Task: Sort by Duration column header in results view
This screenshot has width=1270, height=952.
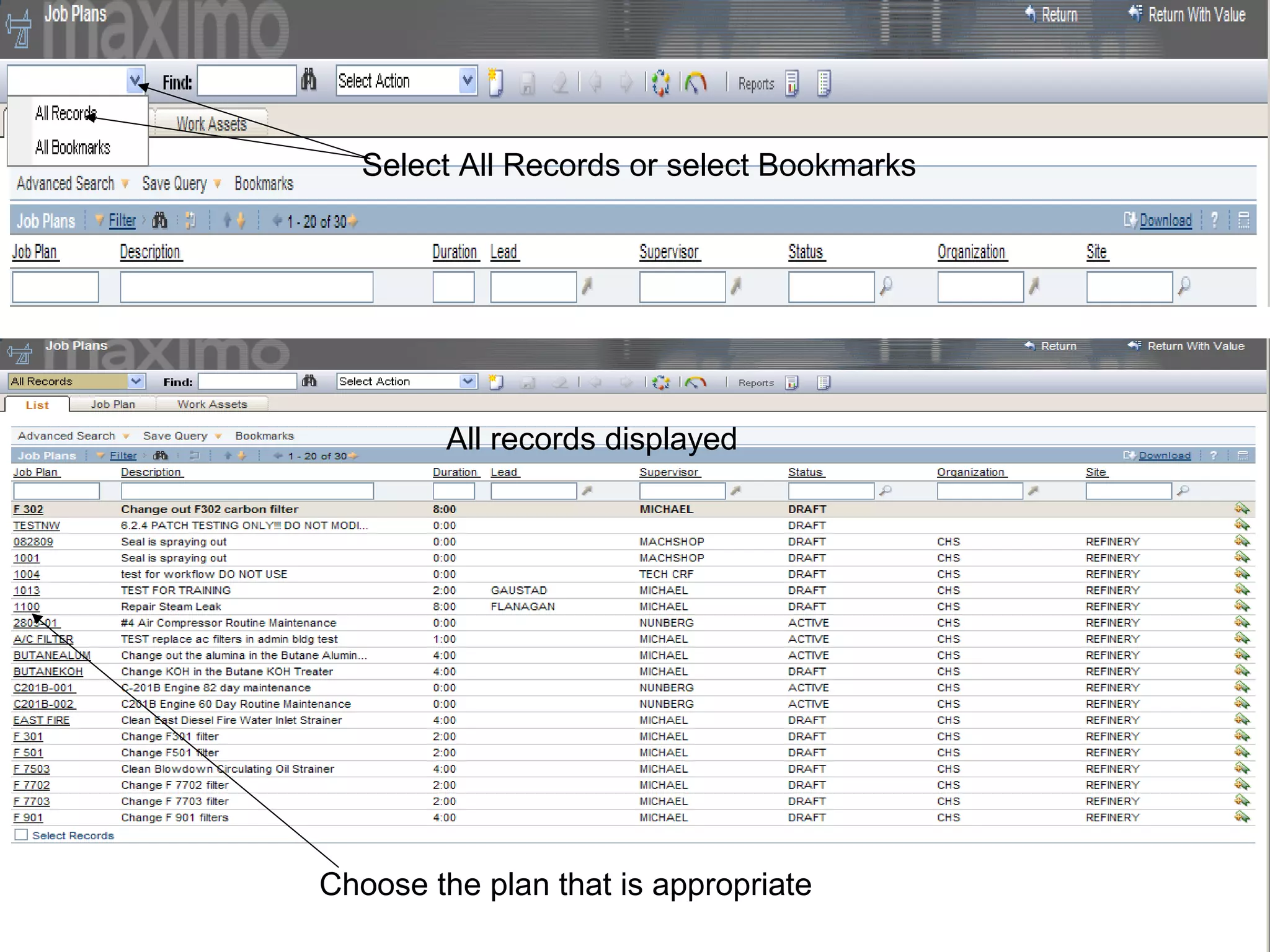Action: (x=456, y=472)
